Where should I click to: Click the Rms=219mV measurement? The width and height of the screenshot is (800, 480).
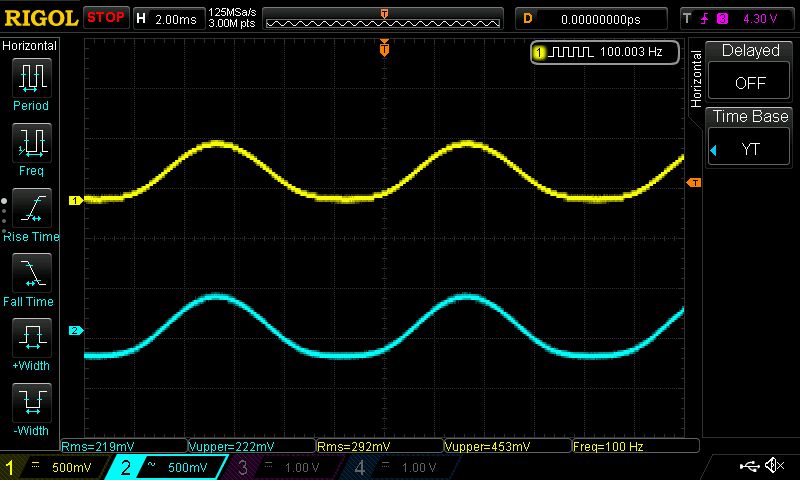tap(98, 446)
